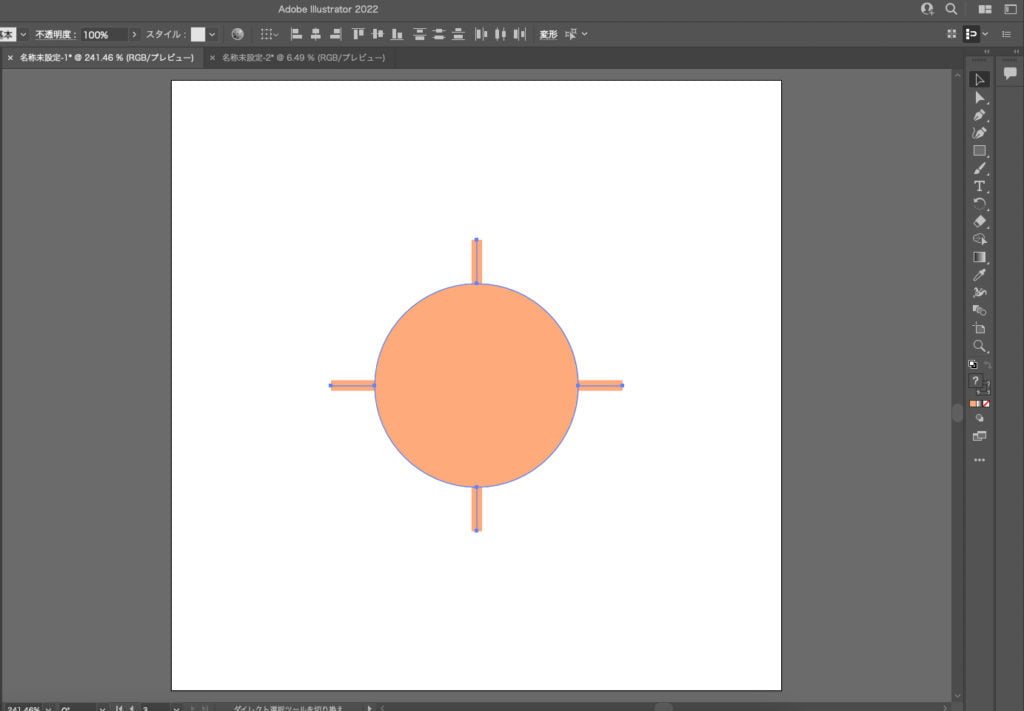Click the search icon in title bar
This screenshot has width=1024, height=711.
pyautogui.click(x=952, y=9)
